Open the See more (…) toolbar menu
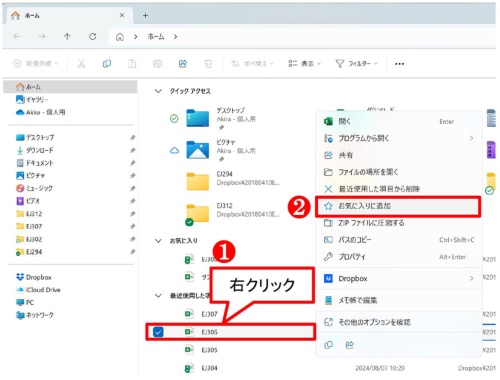The height and width of the screenshot is (380, 500). pyautogui.click(x=399, y=64)
